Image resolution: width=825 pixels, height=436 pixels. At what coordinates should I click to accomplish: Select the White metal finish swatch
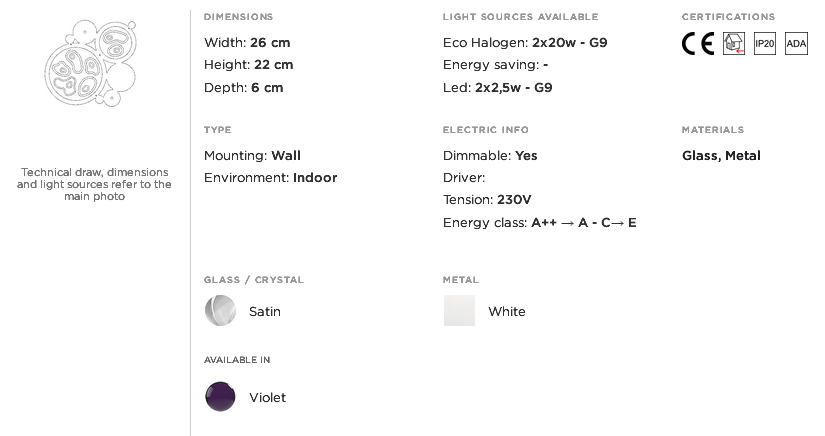[x=459, y=311]
